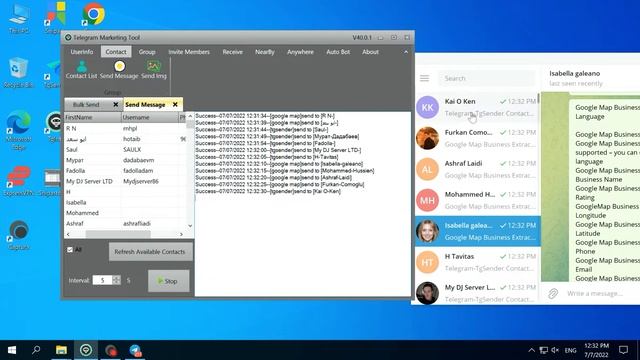640x360 pixels.
Task: Select the Saul contact row
Action: point(125,149)
